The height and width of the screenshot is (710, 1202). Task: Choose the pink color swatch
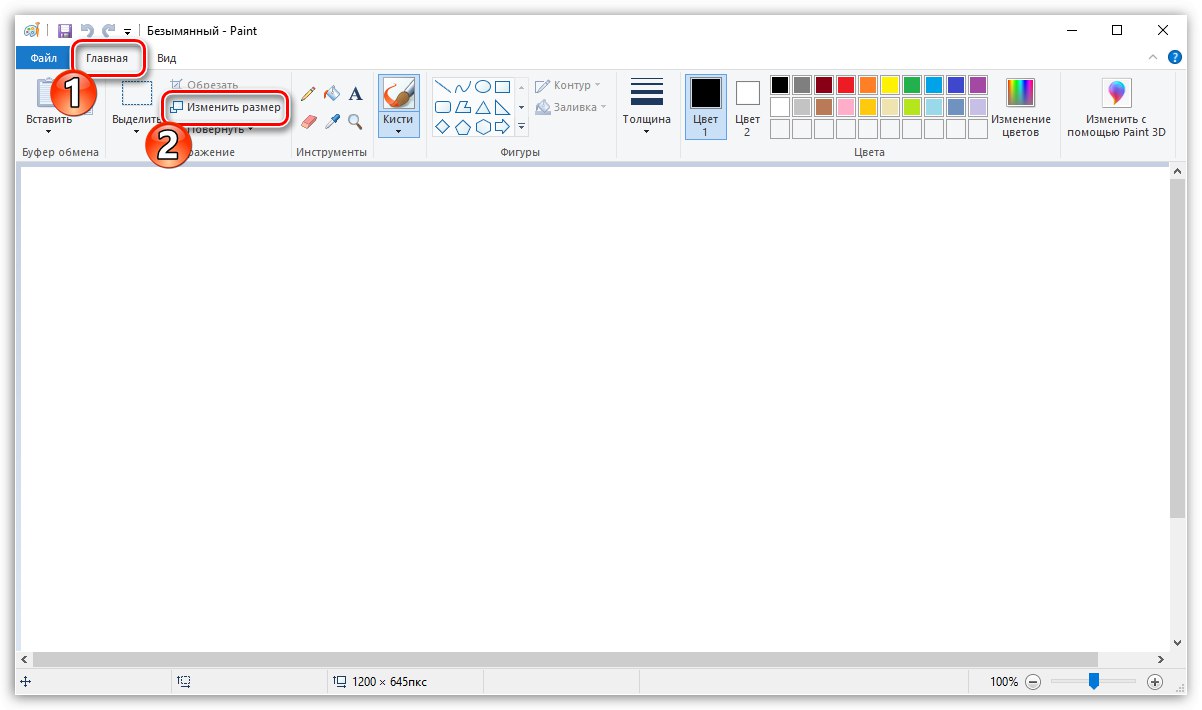[845, 107]
